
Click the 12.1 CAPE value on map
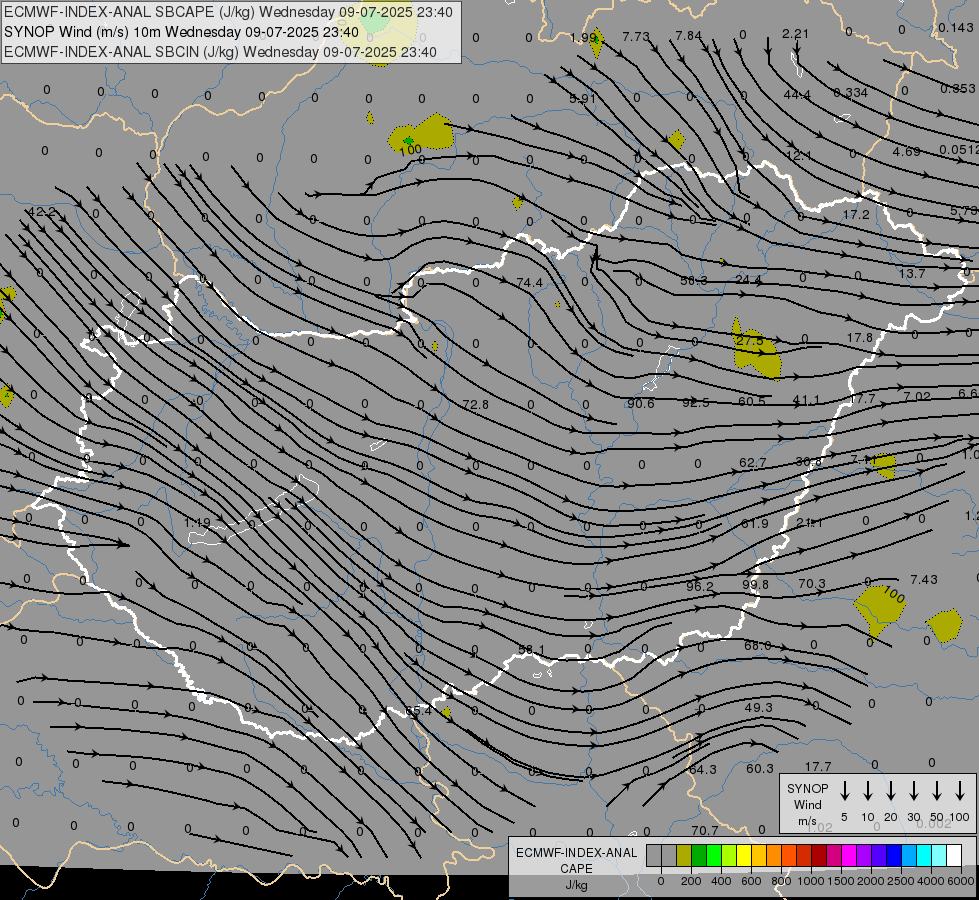tap(799, 156)
